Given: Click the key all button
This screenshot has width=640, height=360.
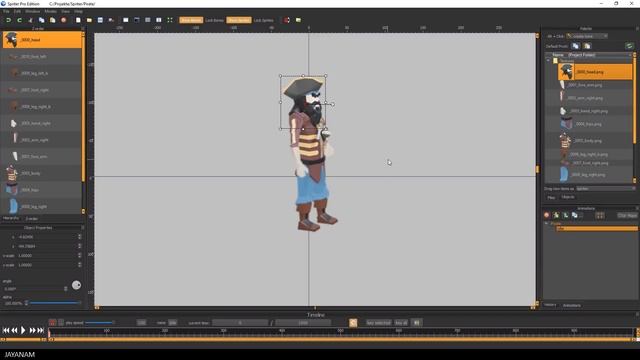Looking at the screenshot, I should click(x=401, y=323).
